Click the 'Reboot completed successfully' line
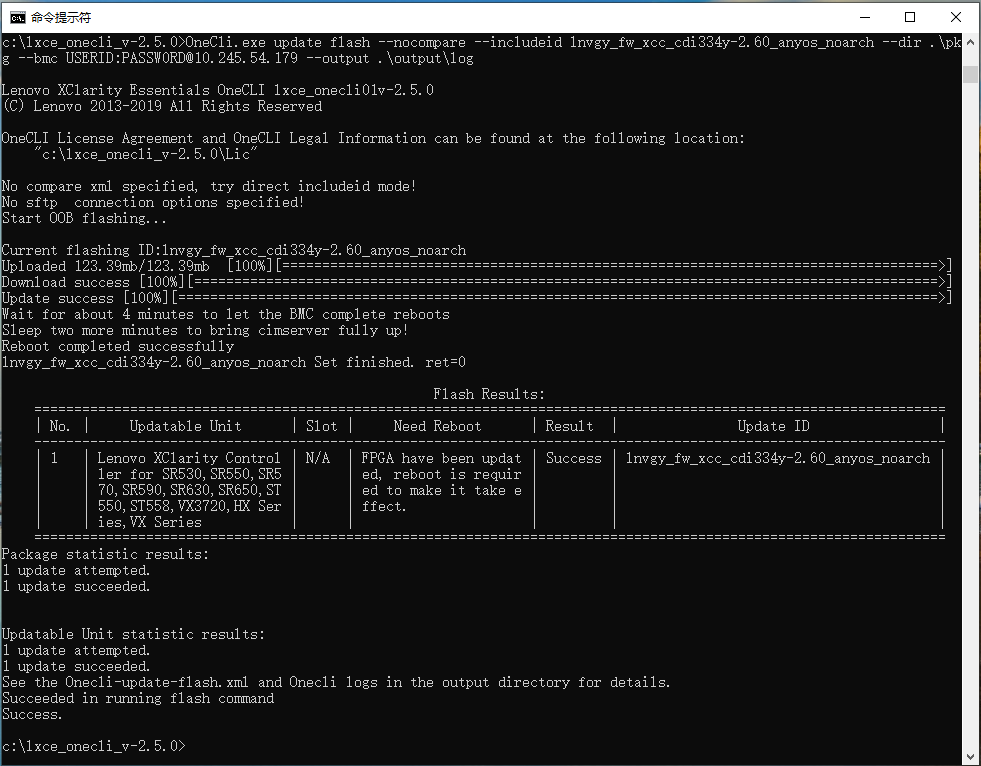 pos(118,346)
